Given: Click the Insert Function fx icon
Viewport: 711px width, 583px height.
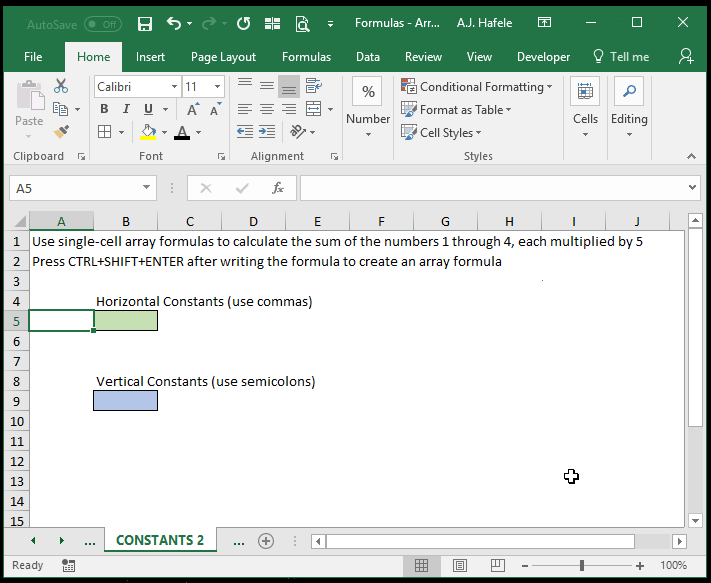Looking at the screenshot, I should pyautogui.click(x=278, y=188).
